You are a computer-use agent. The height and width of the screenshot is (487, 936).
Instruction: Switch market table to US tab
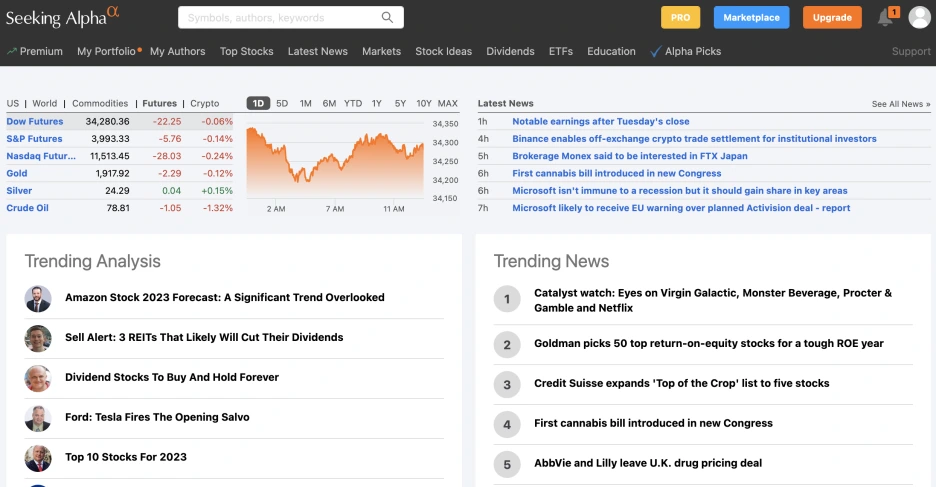click(13, 103)
